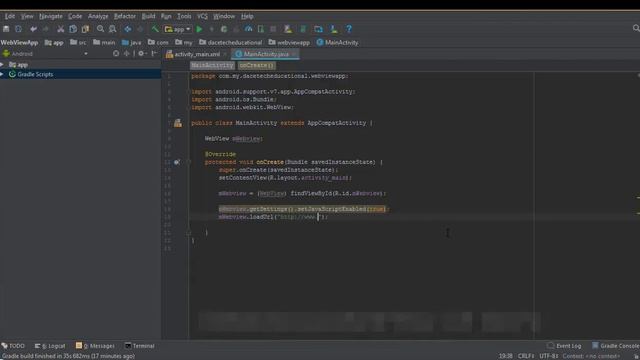
Task: Click the Synchronize toolbar icon
Action: tap(18, 29)
